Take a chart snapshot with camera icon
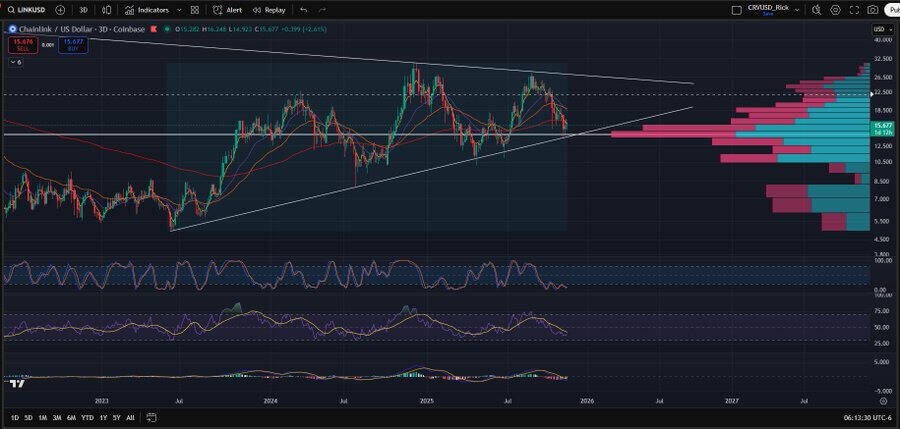This screenshot has height=429, width=900. tap(873, 9)
